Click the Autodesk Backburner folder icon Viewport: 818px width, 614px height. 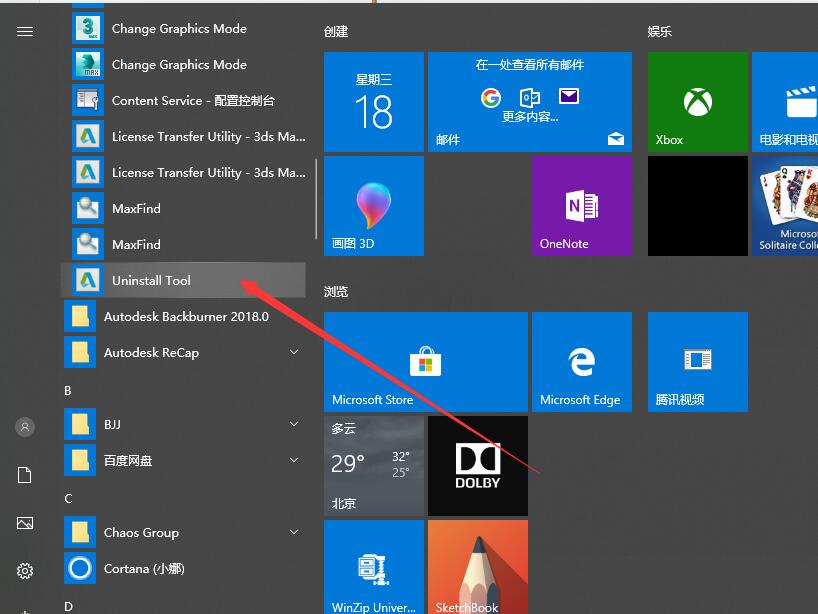tap(80, 316)
